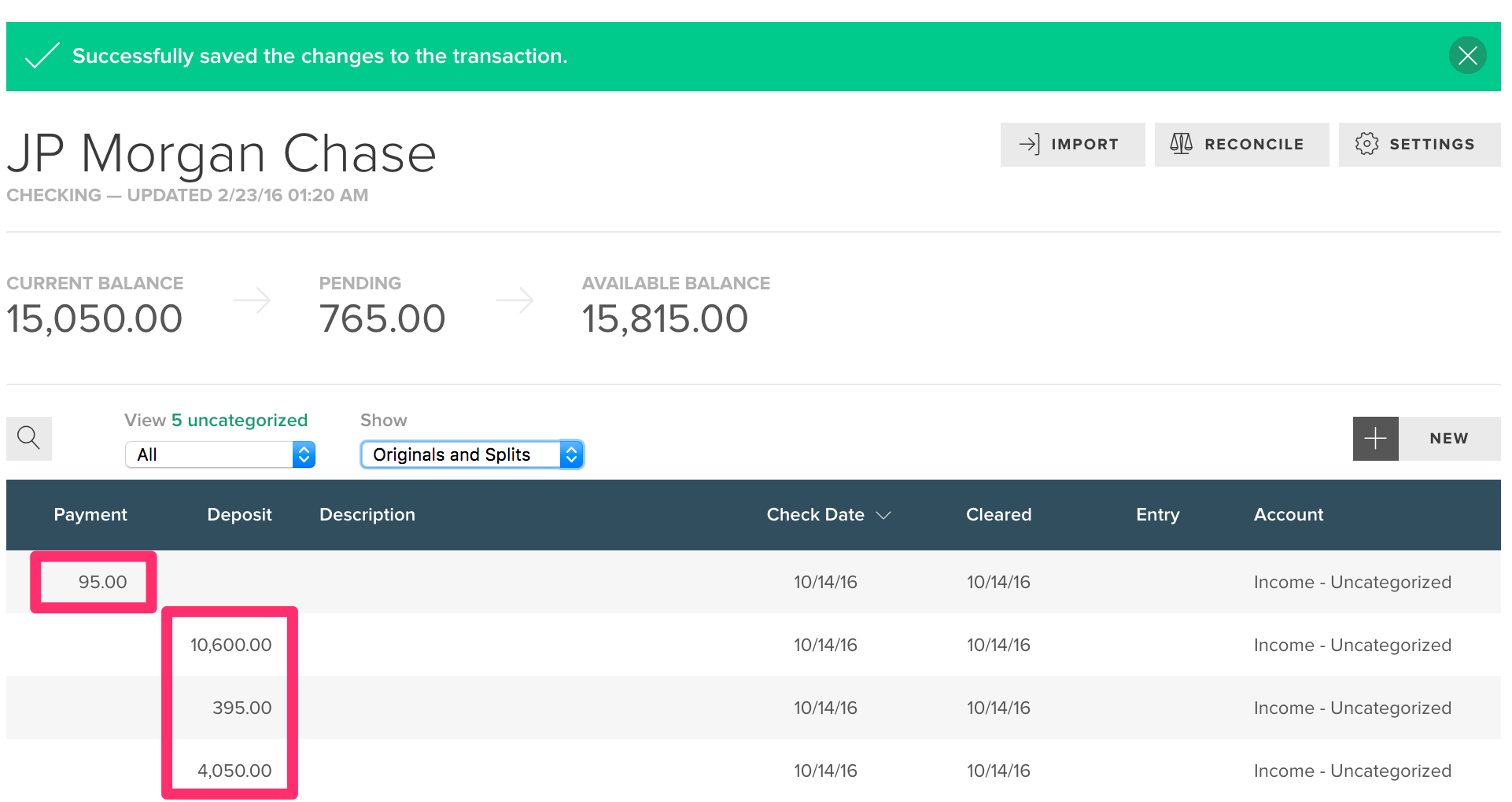Click the plus icon to add transaction

click(1375, 439)
